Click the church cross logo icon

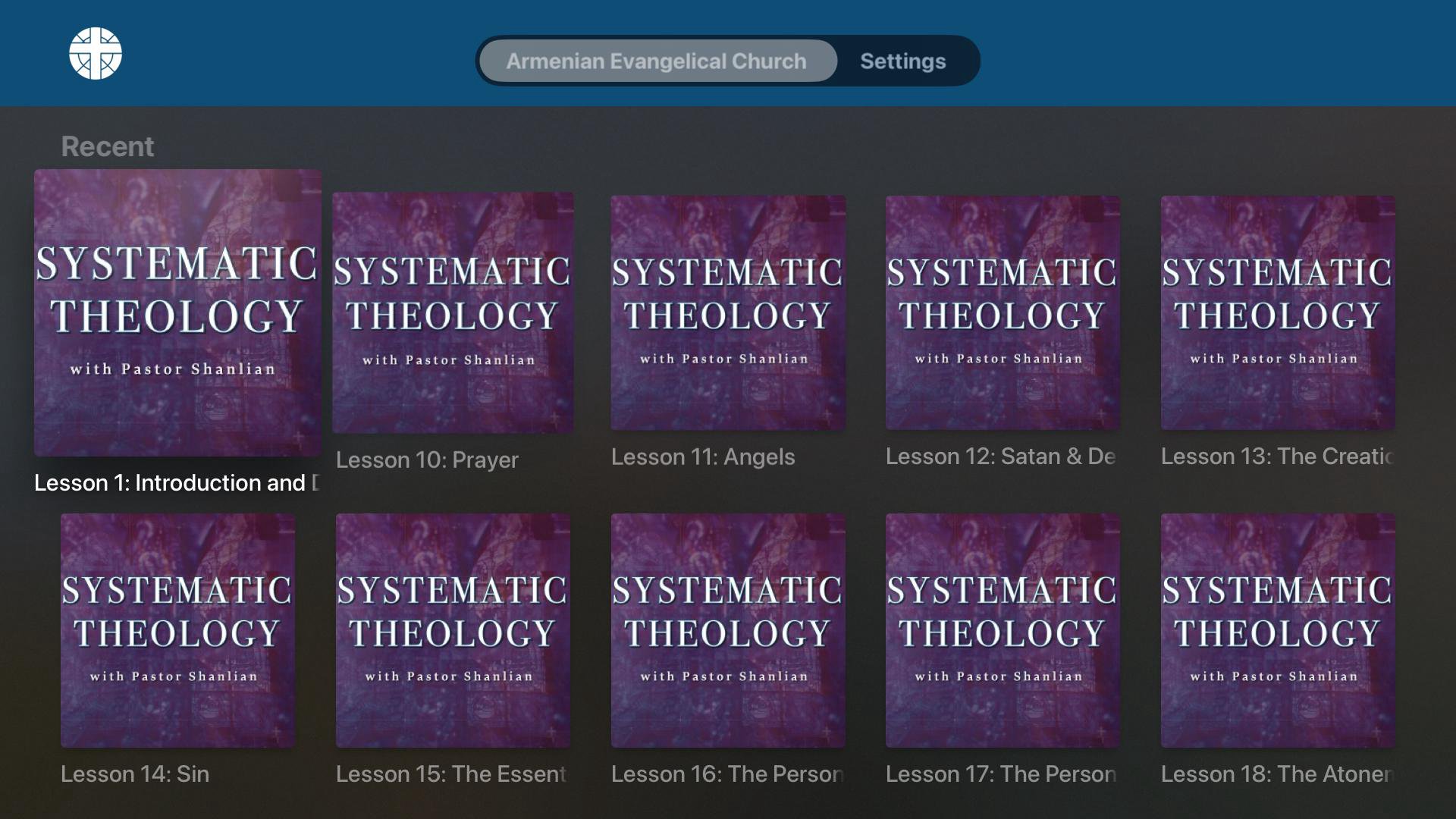pos(96,54)
